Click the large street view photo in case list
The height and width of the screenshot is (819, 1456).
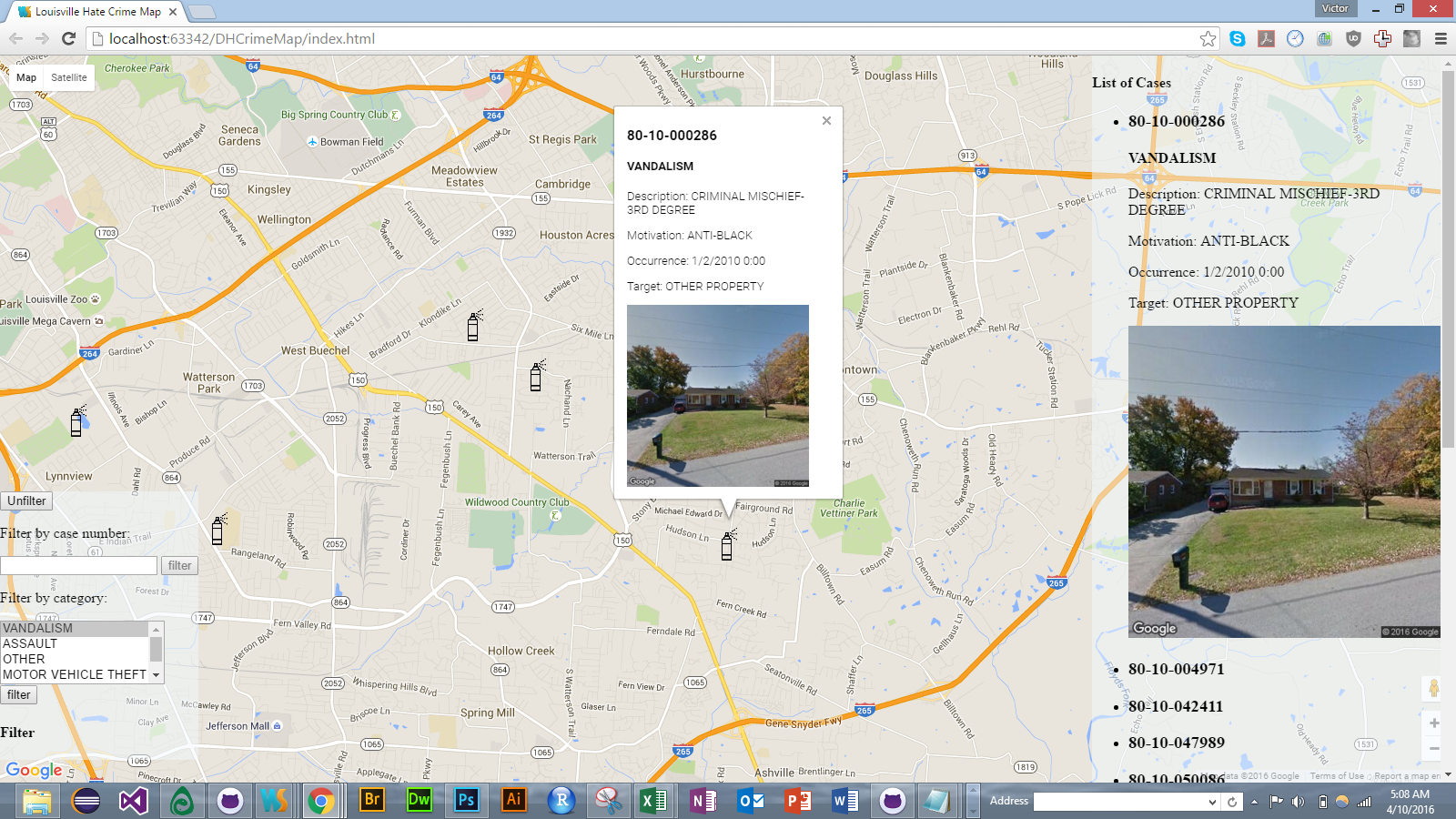coord(1284,481)
